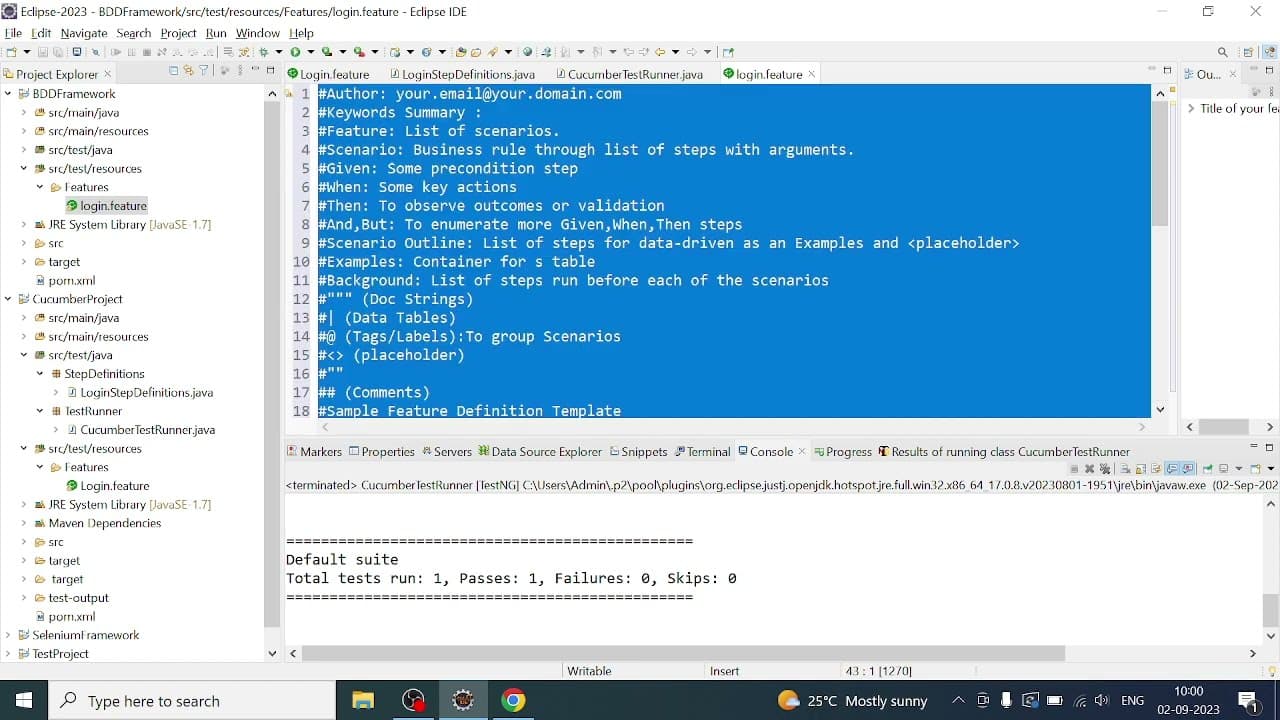
Task: Toggle Show Console on Standard Error change
Action: (x=1188, y=469)
